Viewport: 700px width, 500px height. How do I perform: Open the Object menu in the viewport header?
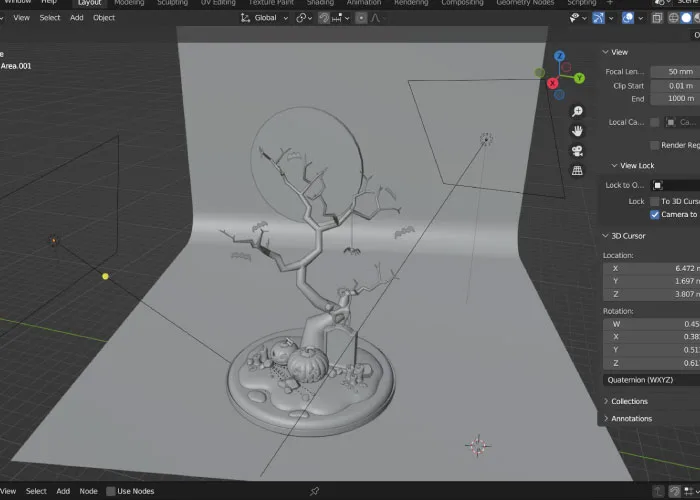pyautogui.click(x=104, y=18)
